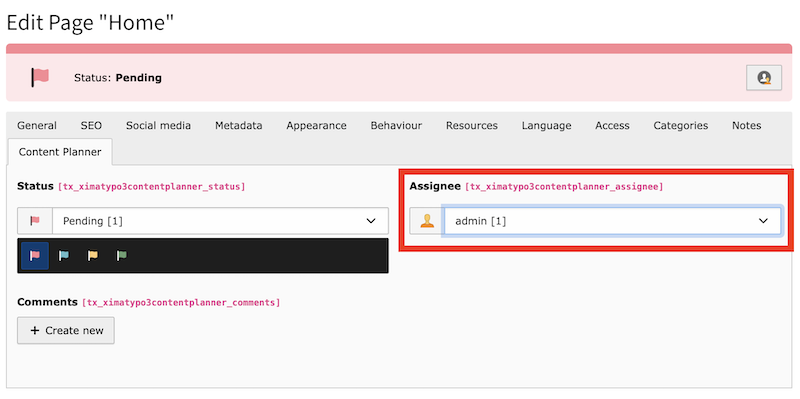The image size is (800, 399).
Task: Select the red Pending flag icon
Action: [35, 256]
